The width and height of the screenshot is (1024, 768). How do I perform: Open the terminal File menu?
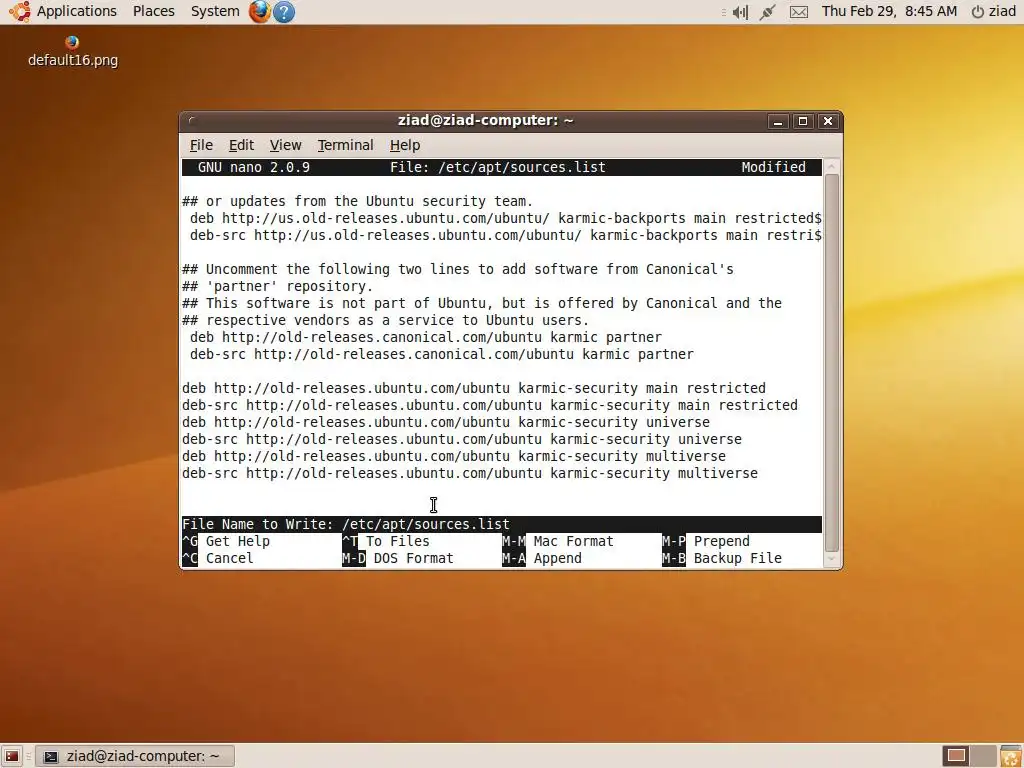click(x=201, y=145)
